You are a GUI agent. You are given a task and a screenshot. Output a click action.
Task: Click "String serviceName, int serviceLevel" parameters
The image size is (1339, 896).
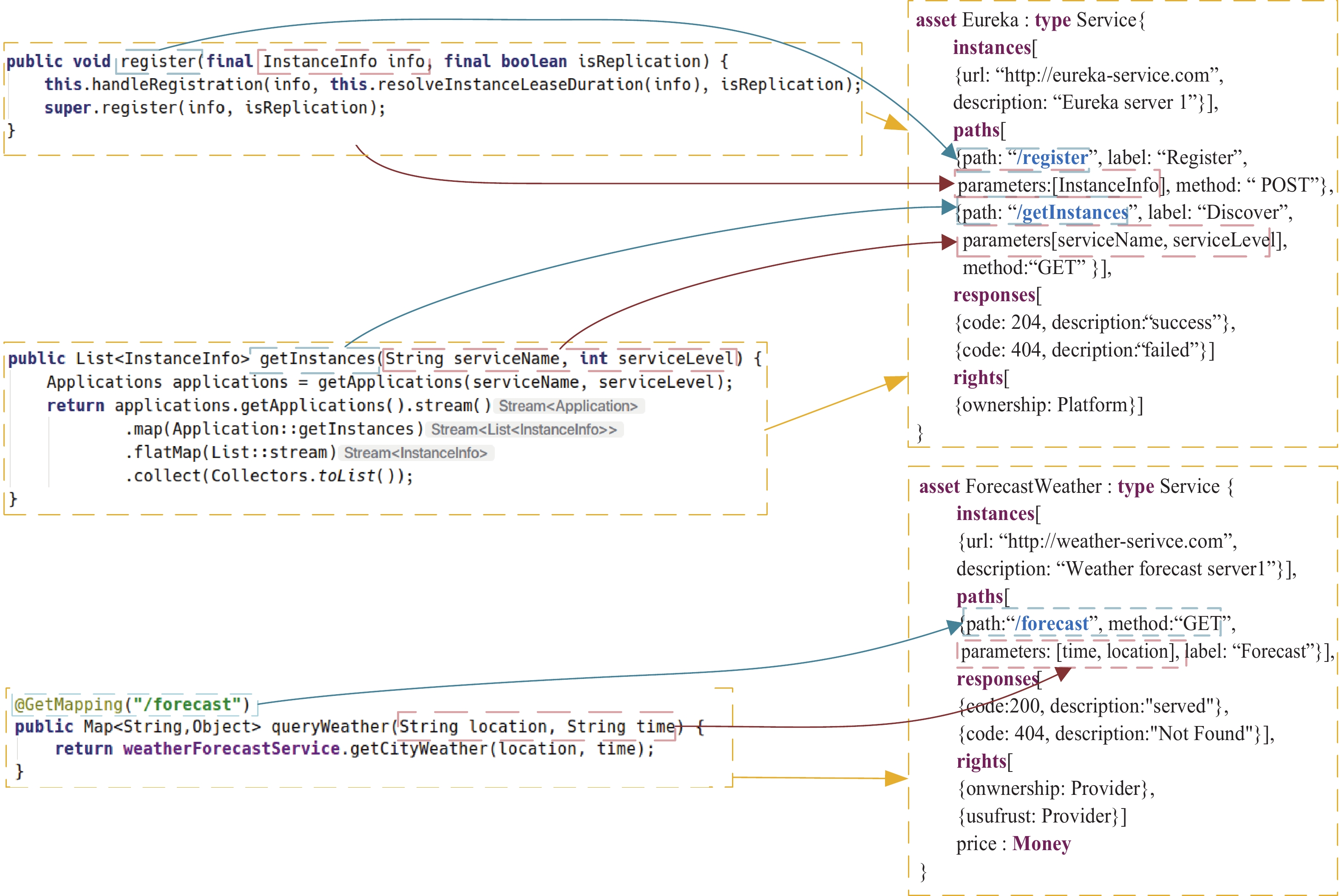coord(560,358)
